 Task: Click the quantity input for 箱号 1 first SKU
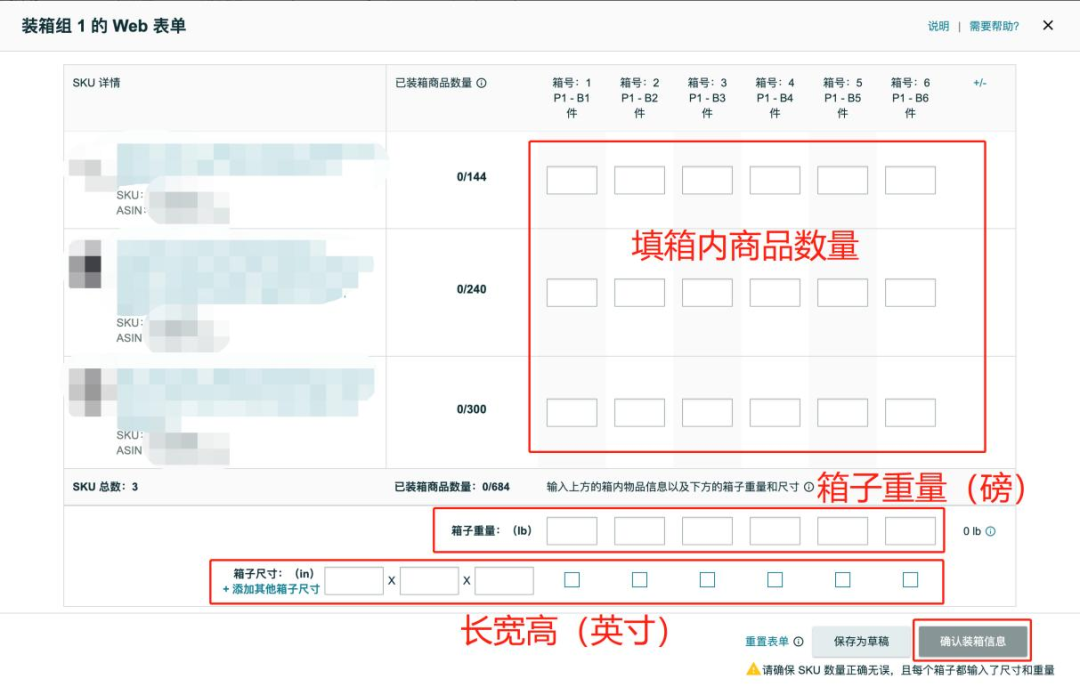572,179
